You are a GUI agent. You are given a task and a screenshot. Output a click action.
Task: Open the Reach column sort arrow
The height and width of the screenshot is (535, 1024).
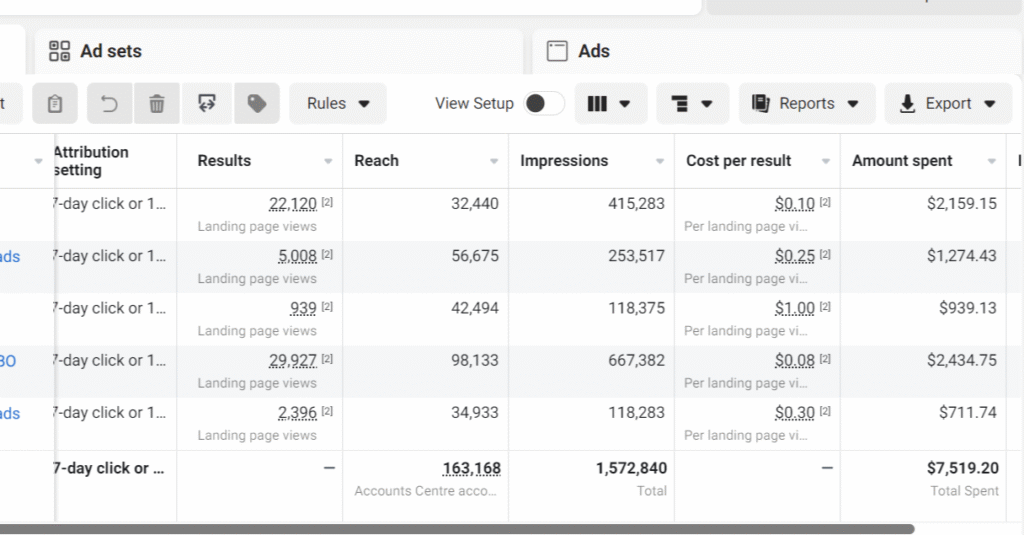(493, 162)
